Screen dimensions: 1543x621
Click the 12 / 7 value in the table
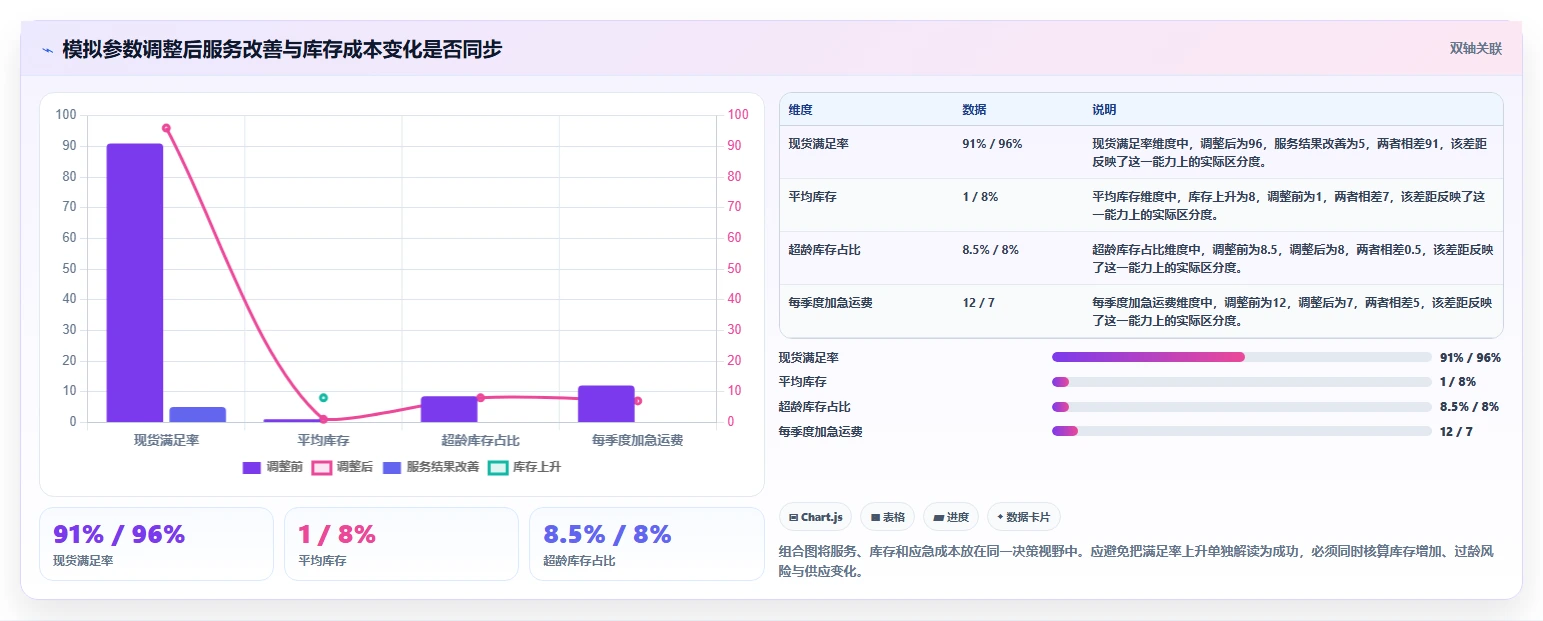point(978,303)
